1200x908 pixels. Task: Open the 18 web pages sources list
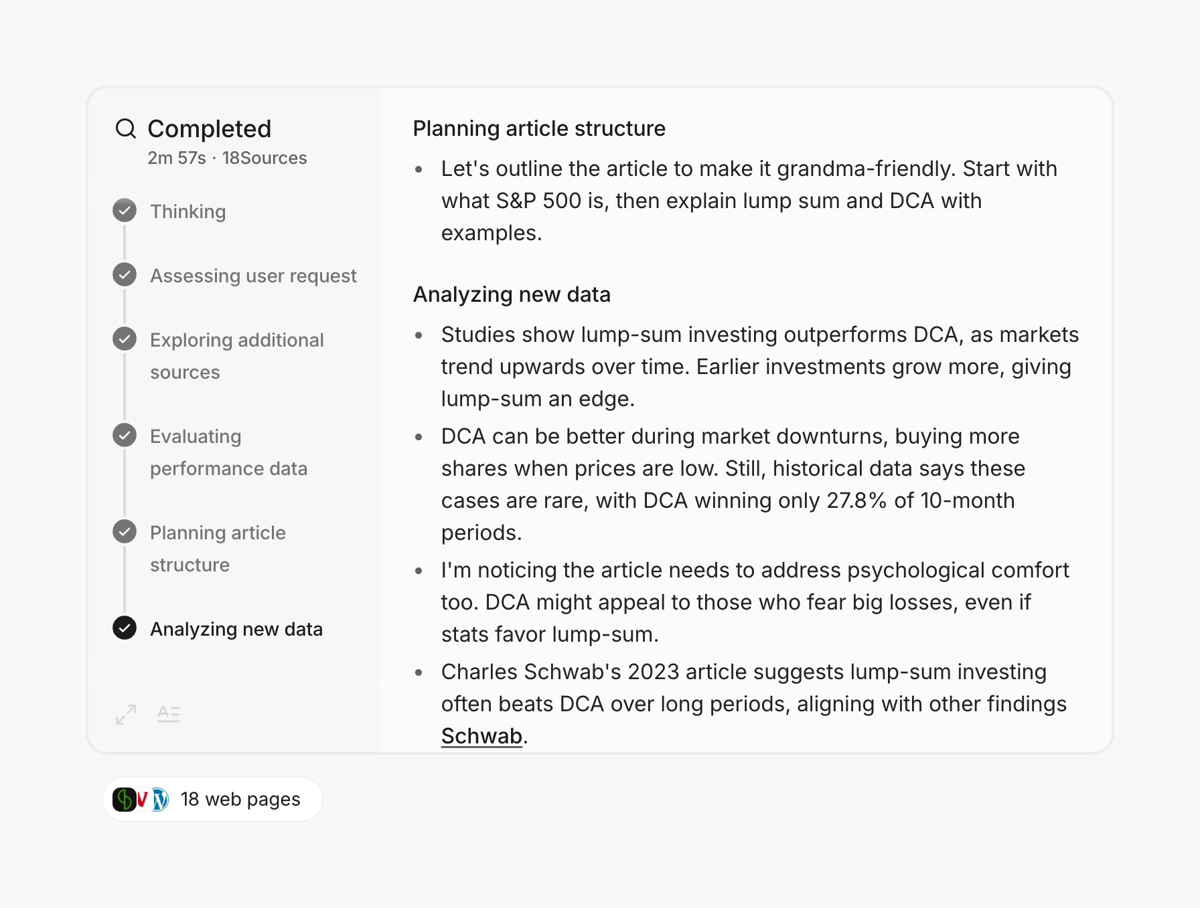click(240, 799)
